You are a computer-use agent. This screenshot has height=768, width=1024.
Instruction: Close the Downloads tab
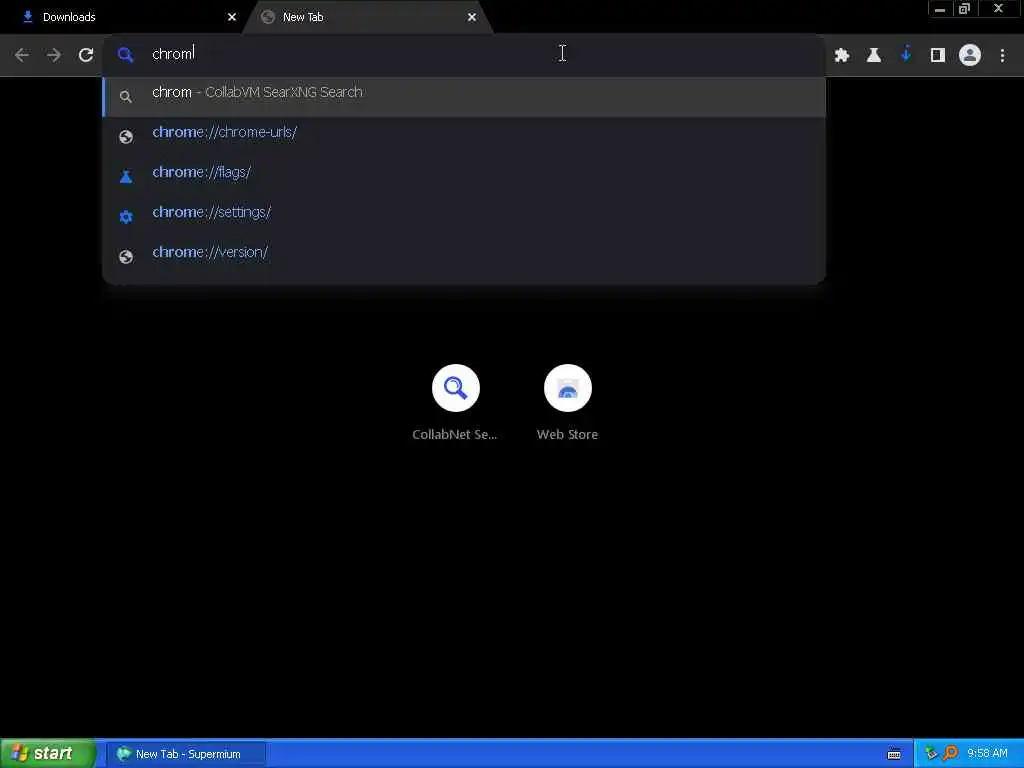click(232, 17)
